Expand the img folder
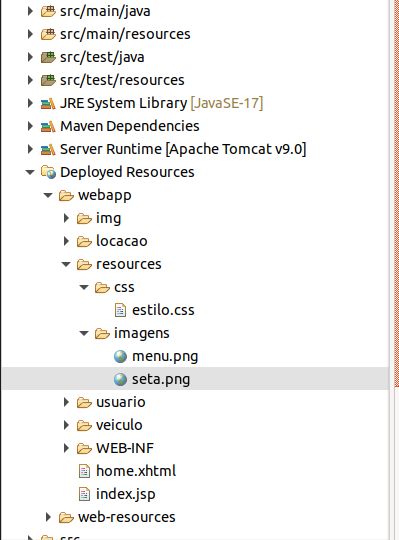Screen dimensions: 399x540 pos(66,218)
